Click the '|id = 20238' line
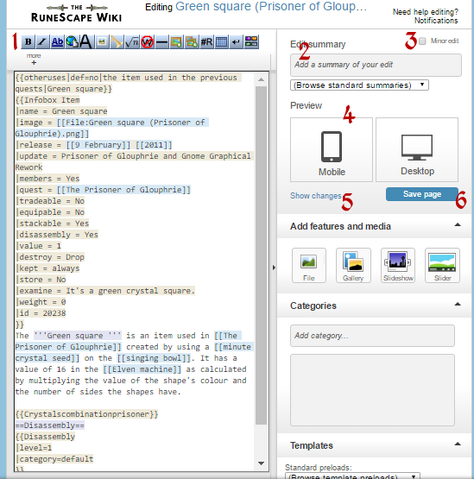This screenshot has height=479, width=474. click(x=41, y=313)
